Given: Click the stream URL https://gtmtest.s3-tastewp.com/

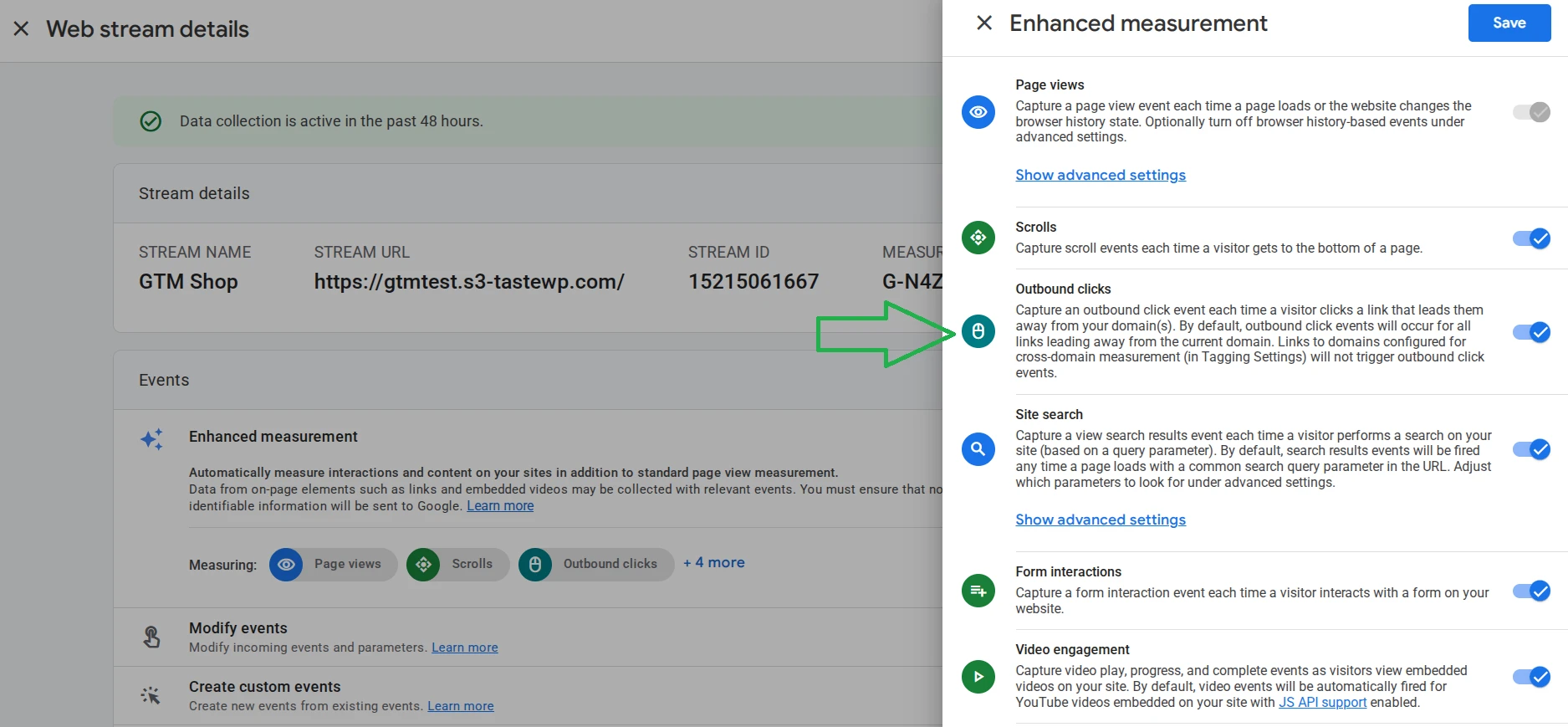Looking at the screenshot, I should pyautogui.click(x=469, y=282).
